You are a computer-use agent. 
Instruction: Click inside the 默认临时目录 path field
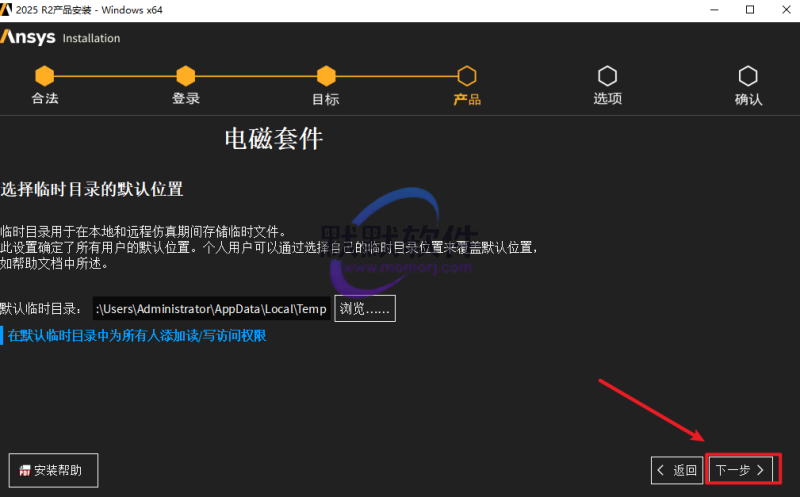(211, 309)
